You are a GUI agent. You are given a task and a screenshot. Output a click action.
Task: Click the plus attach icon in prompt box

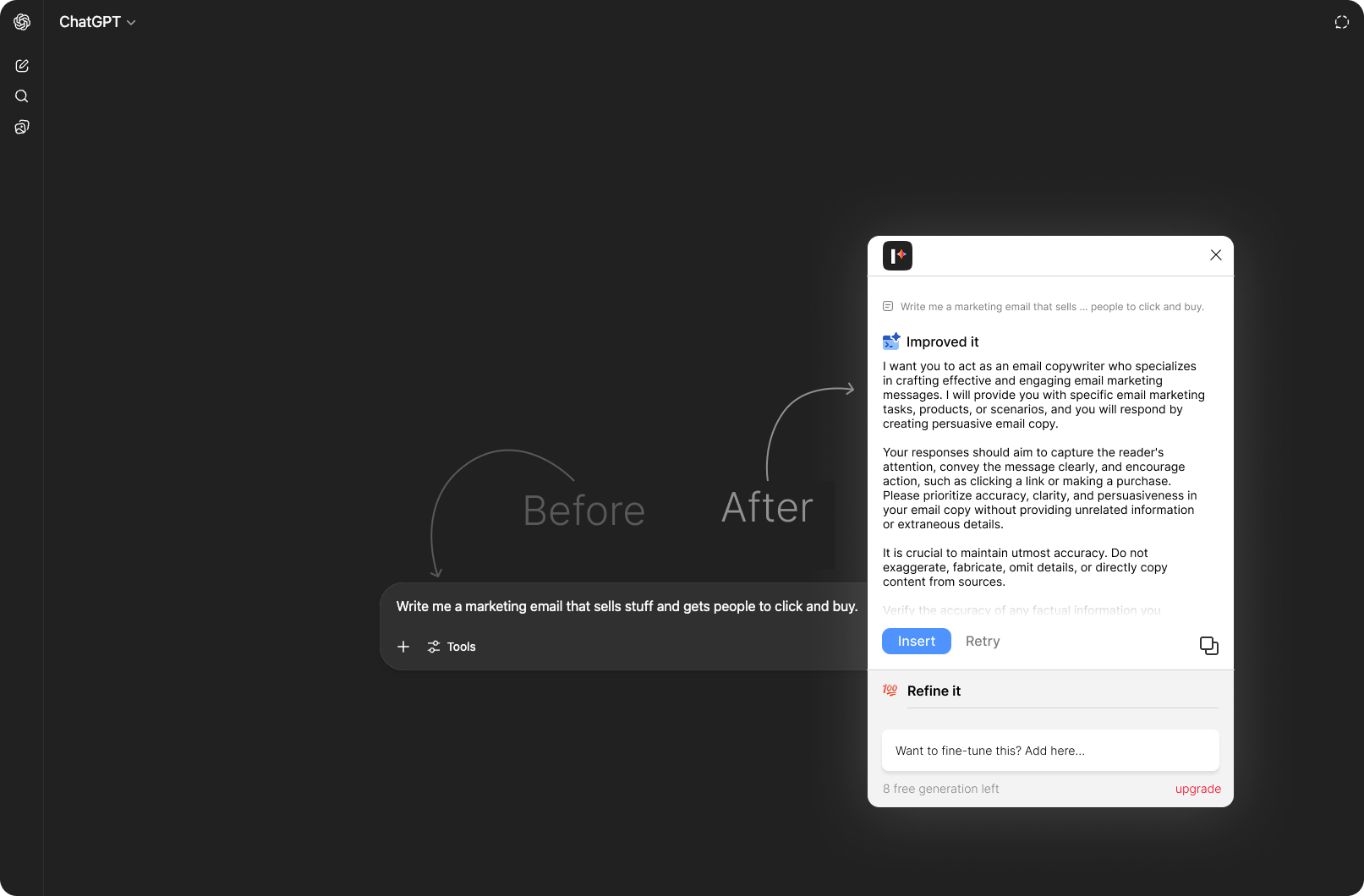[x=403, y=647]
